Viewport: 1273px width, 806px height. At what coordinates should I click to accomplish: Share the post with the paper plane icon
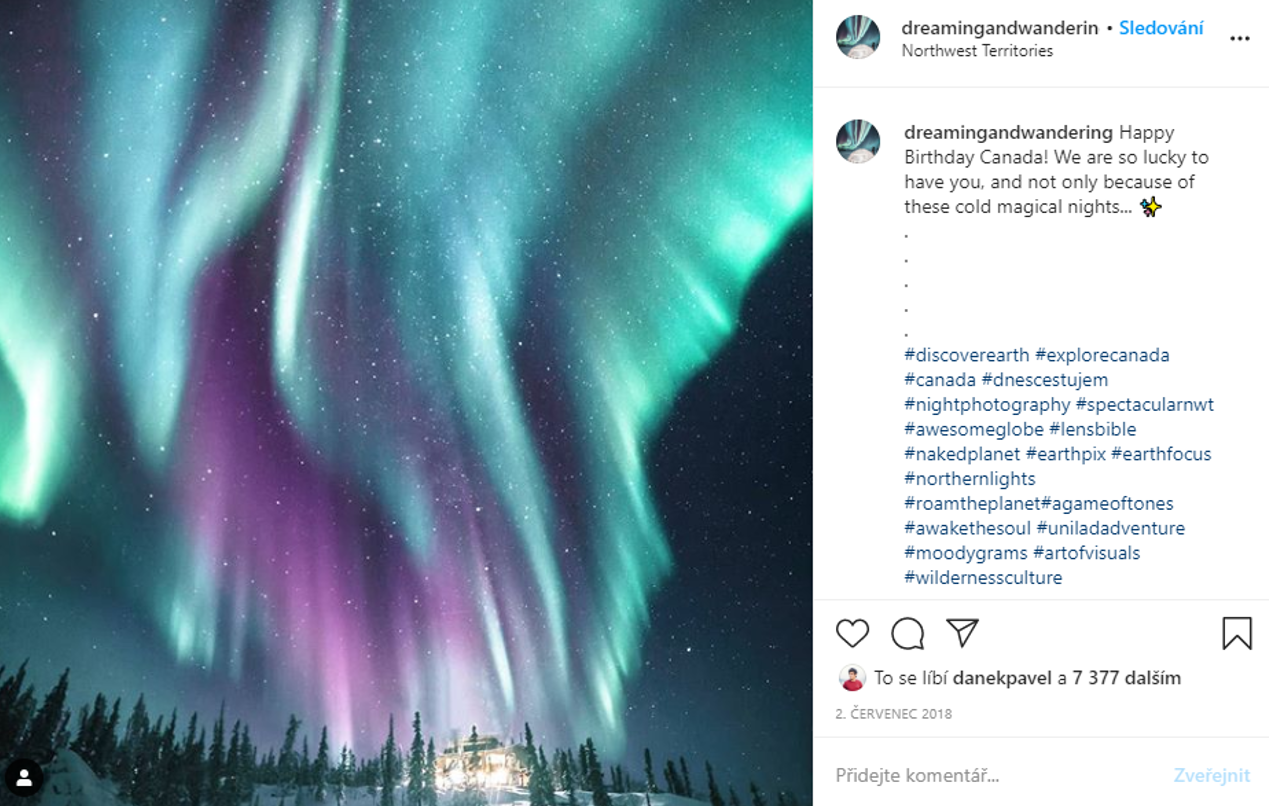pos(962,633)
